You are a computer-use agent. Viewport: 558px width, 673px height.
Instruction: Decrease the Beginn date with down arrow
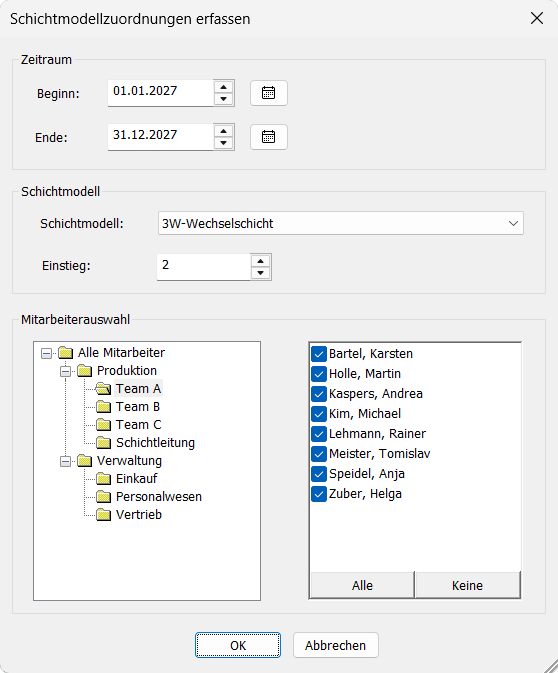pos(223,99)
